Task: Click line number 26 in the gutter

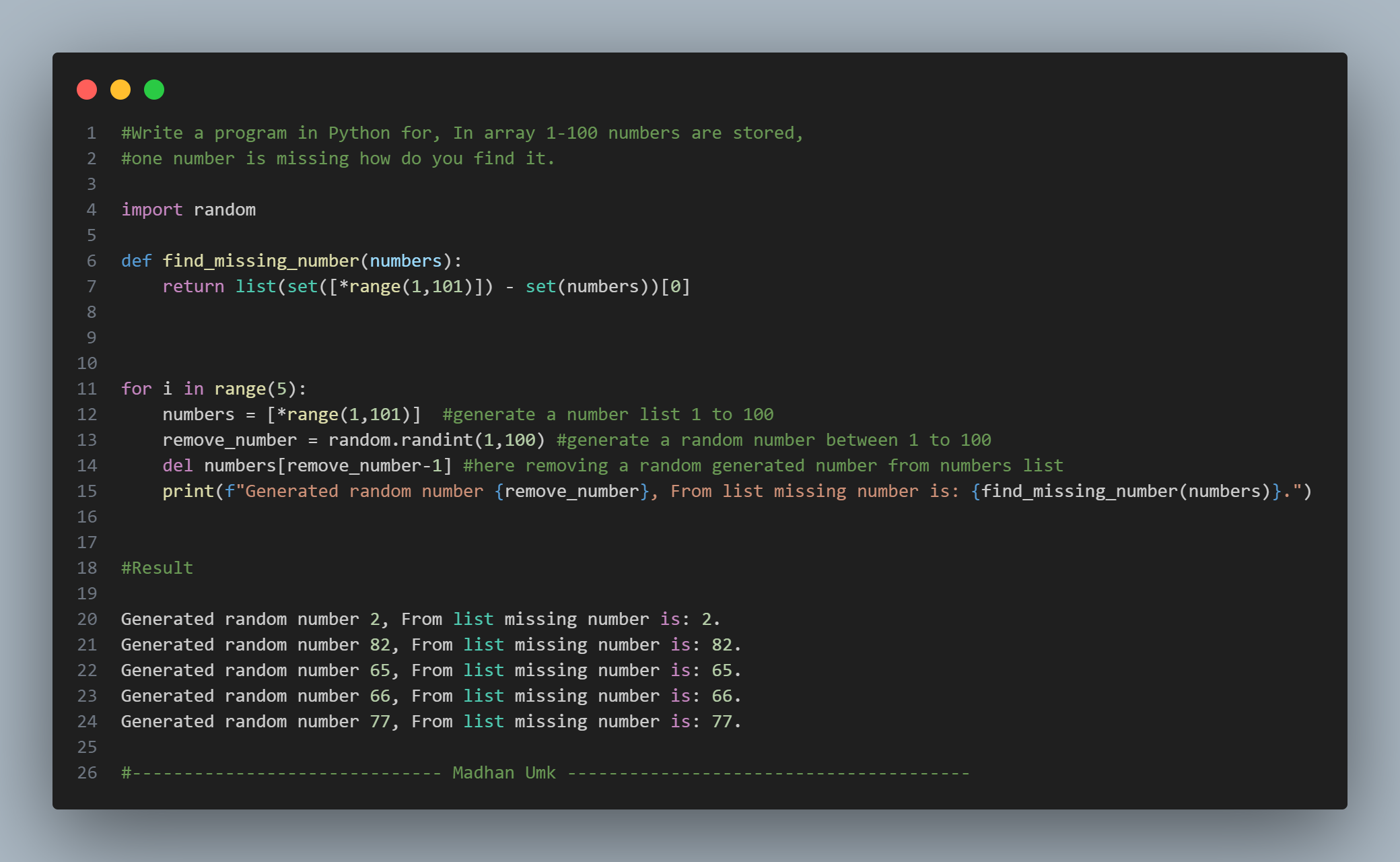Action: click(x=87, y=772)
